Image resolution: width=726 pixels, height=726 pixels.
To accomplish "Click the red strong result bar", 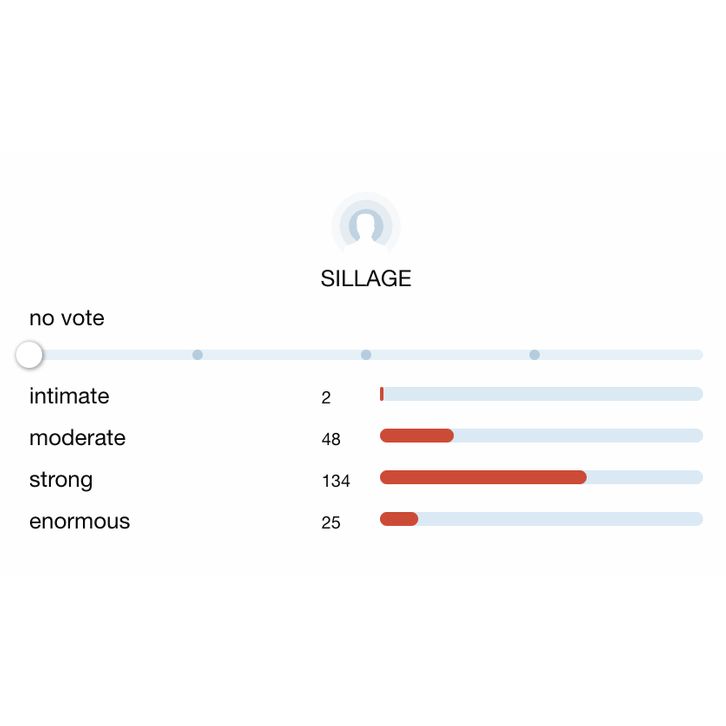I will pyautogui.click(x=483, y=477).
